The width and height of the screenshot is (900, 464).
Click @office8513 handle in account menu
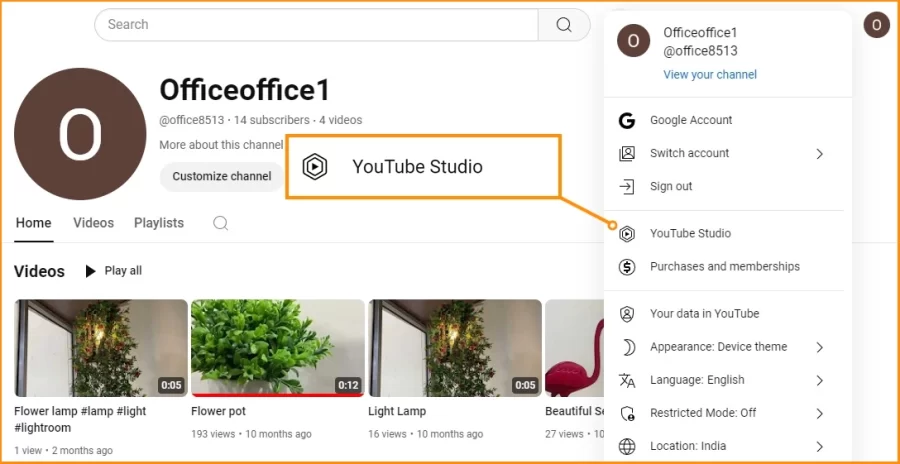click(x=700, y=51)
